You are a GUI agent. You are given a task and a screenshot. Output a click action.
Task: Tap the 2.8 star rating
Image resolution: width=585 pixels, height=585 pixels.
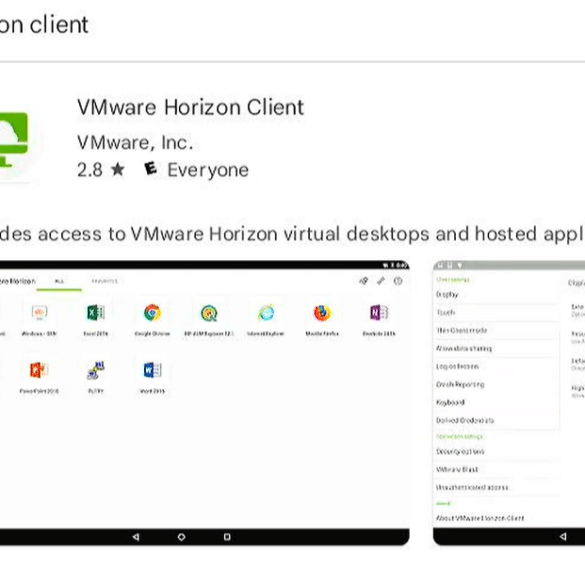coord(101,170)
